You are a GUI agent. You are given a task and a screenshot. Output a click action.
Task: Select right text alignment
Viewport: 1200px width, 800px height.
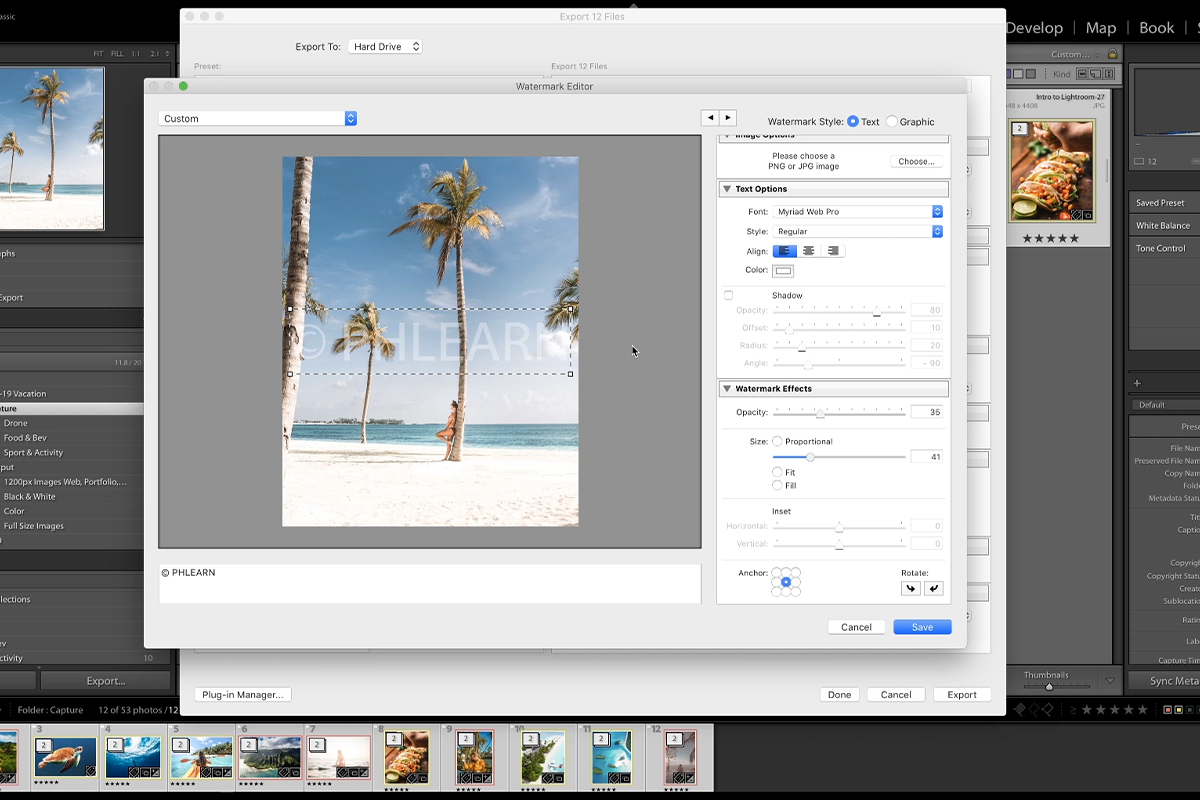(x=833, y=251)
